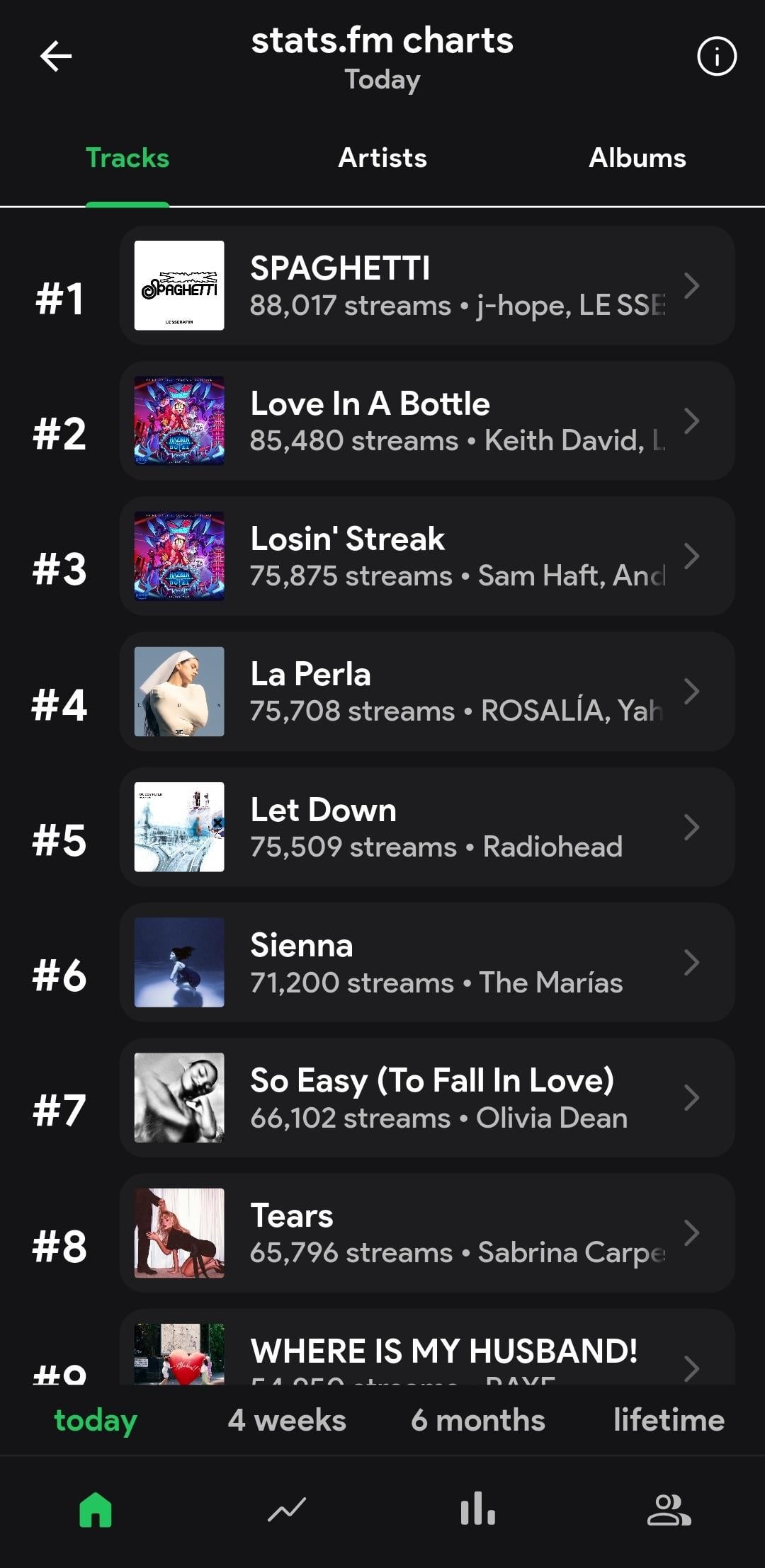The image size is (765, 1568).
Task: Tap the back arrow icon
Action: click(56, 57)
